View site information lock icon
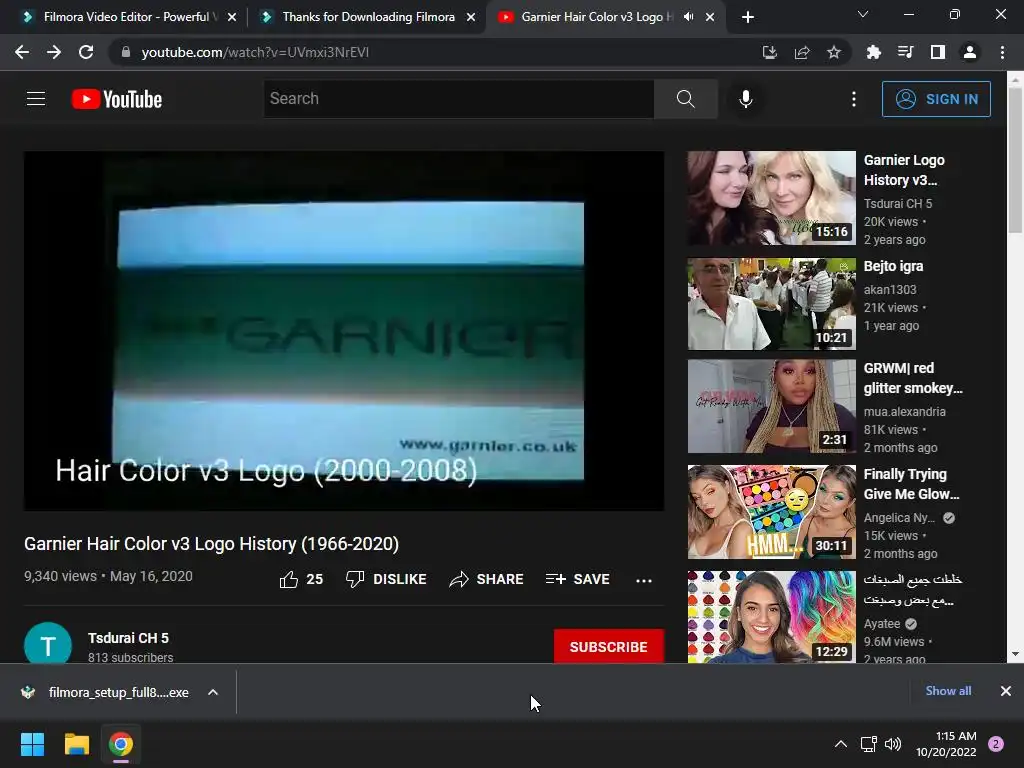The width and height of the screenshot is (1024, 768). (126, 52)
